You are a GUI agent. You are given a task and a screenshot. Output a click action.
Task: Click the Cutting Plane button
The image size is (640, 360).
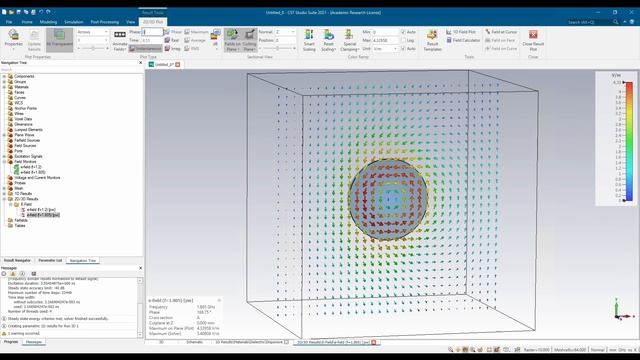click(x=249, y=40)
